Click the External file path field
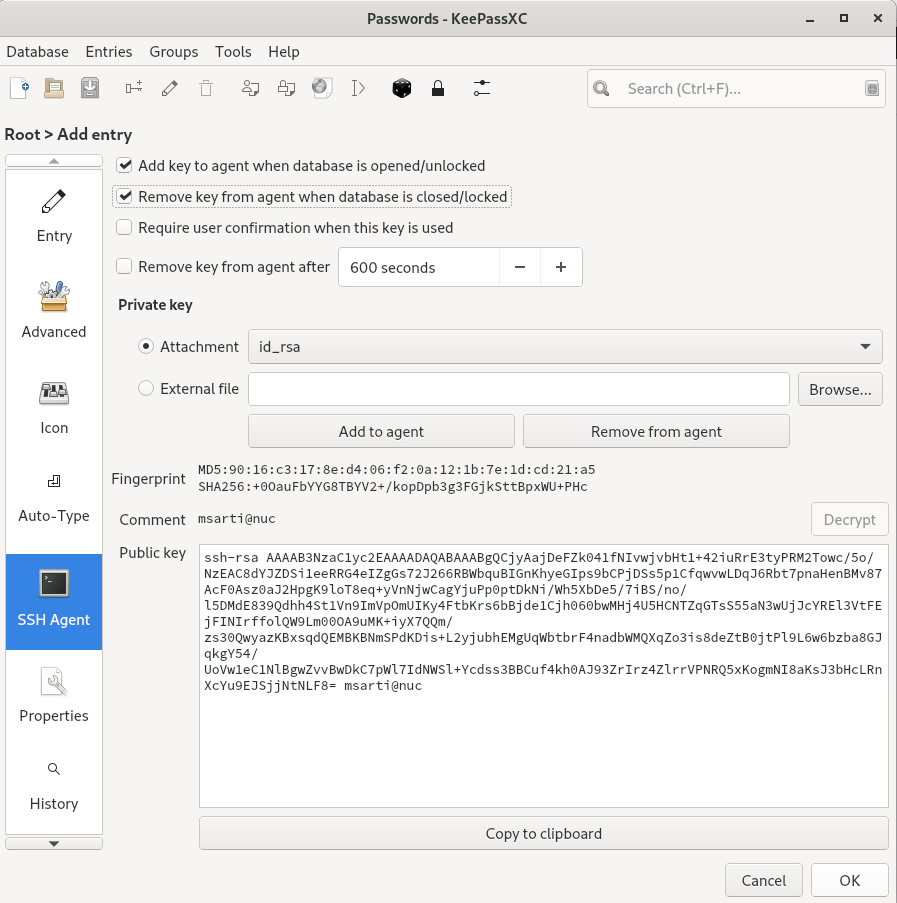Image resolution: width=897 pixels, height=903 pixels. [519, 389]
